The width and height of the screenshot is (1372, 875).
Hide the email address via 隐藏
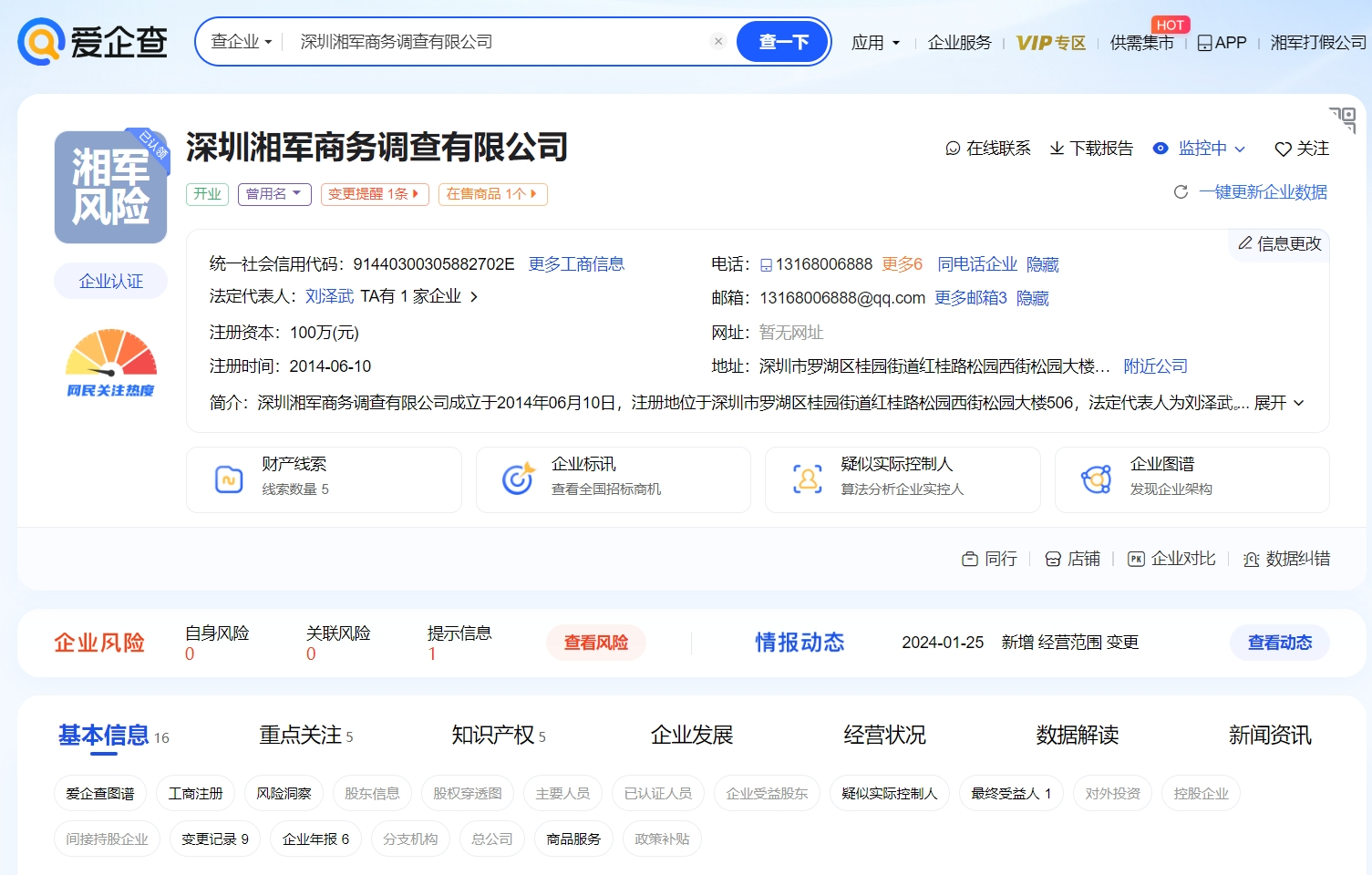click(x=1032, y=298)
